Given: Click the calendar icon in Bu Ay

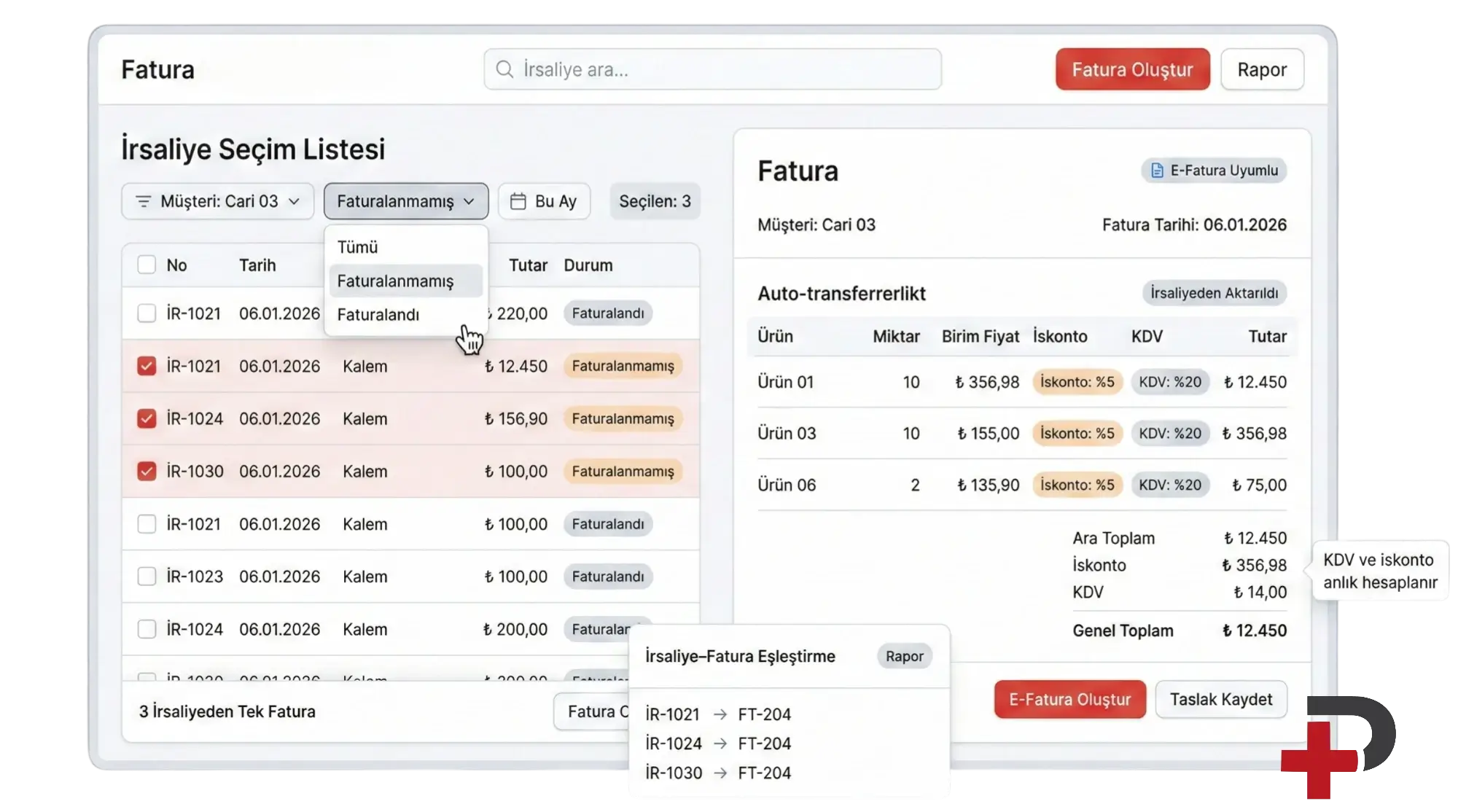Looking at the screenshot, I should click(518, 201).
